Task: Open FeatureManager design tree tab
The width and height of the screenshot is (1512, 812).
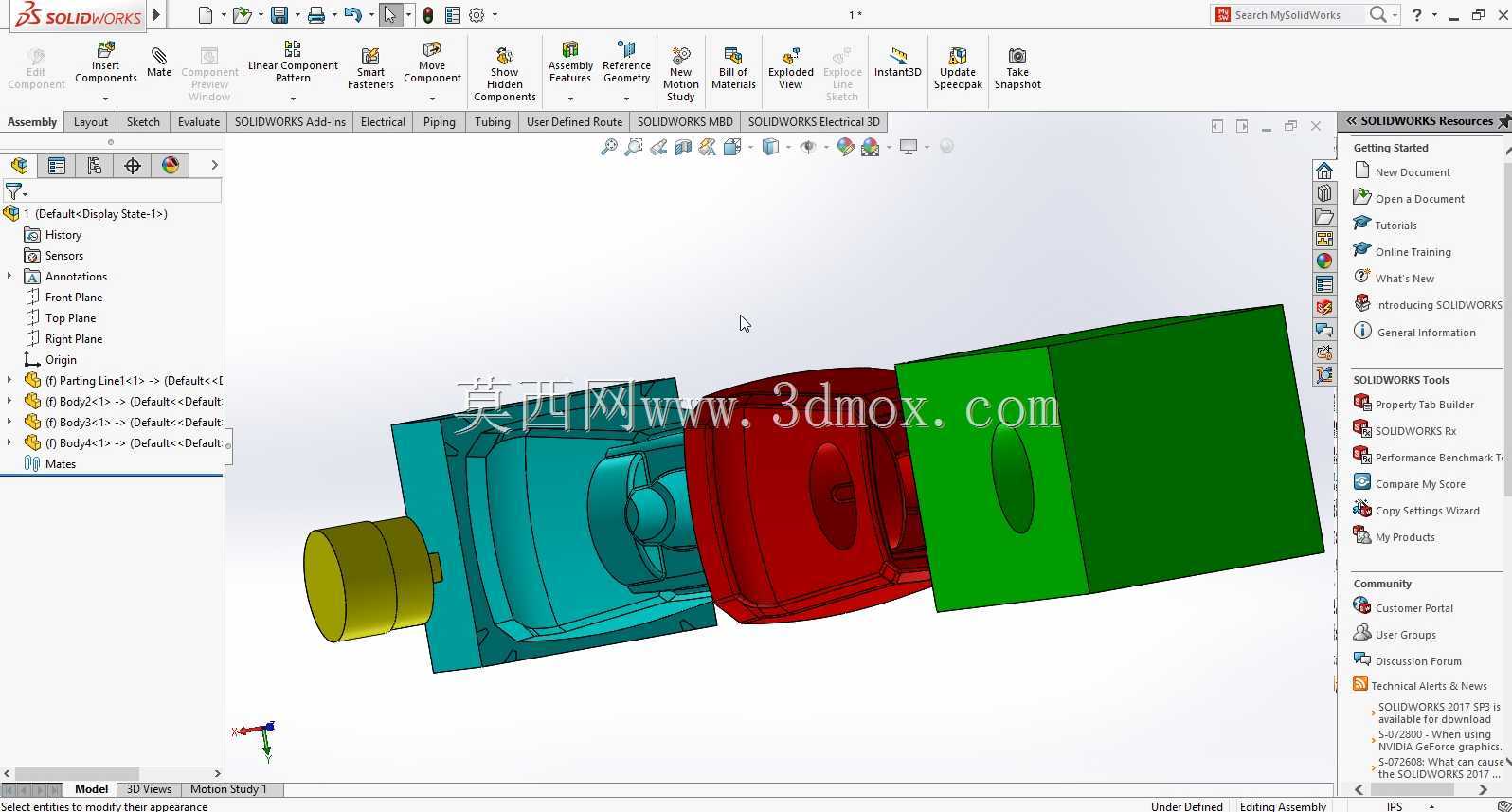Action: pos(20,166)
